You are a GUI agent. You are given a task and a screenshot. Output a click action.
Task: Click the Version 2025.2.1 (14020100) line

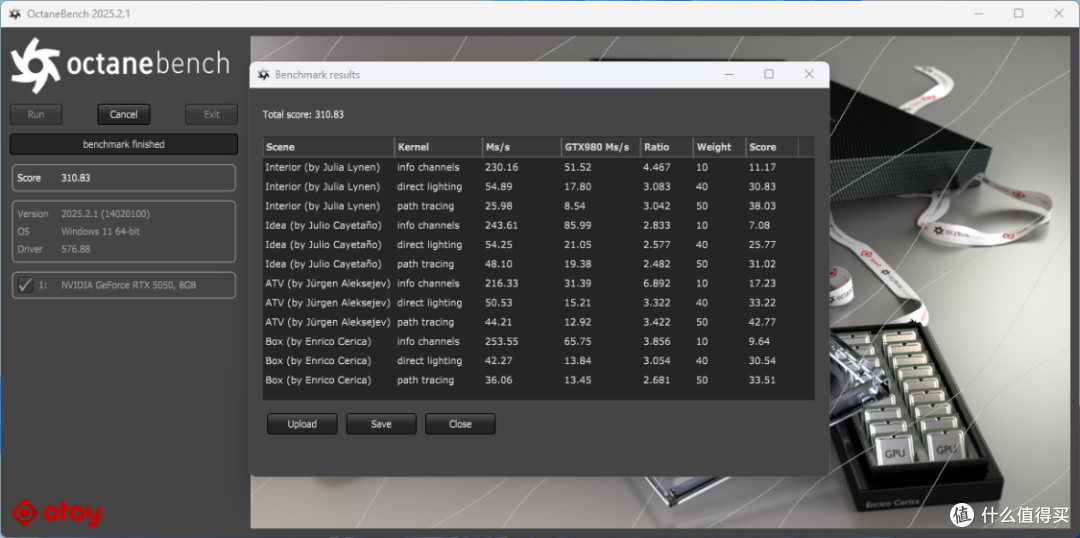(x=84, y=214)
